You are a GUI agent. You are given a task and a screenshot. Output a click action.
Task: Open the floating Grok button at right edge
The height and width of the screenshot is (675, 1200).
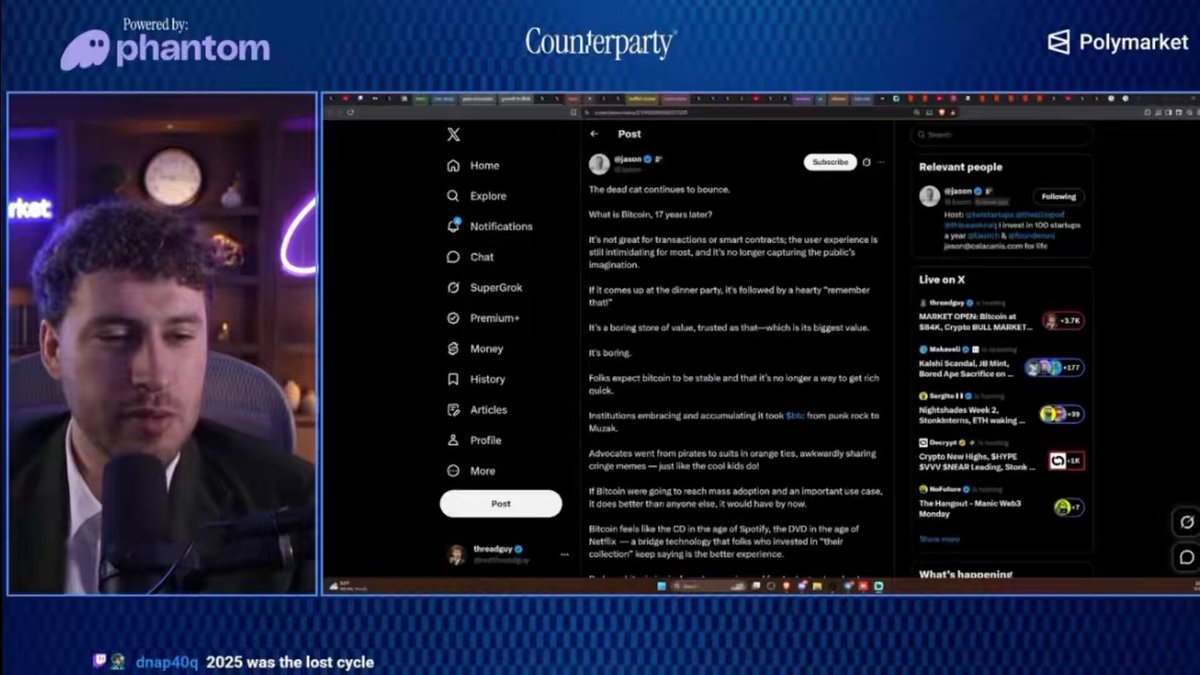(x=1187, y=522)
